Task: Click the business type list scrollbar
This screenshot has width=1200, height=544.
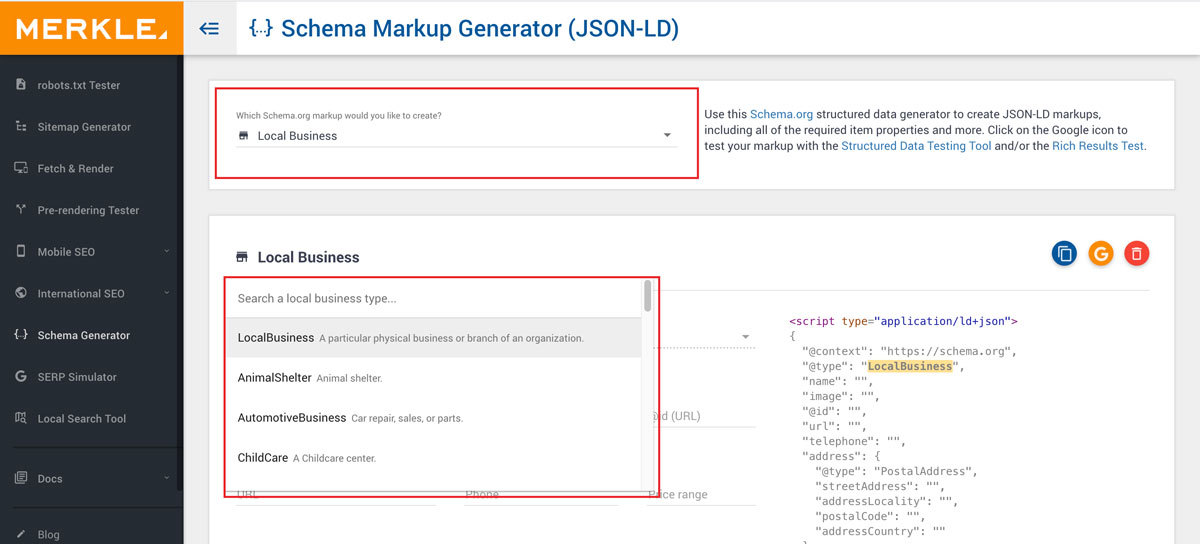Action: [x=648, y=296]
